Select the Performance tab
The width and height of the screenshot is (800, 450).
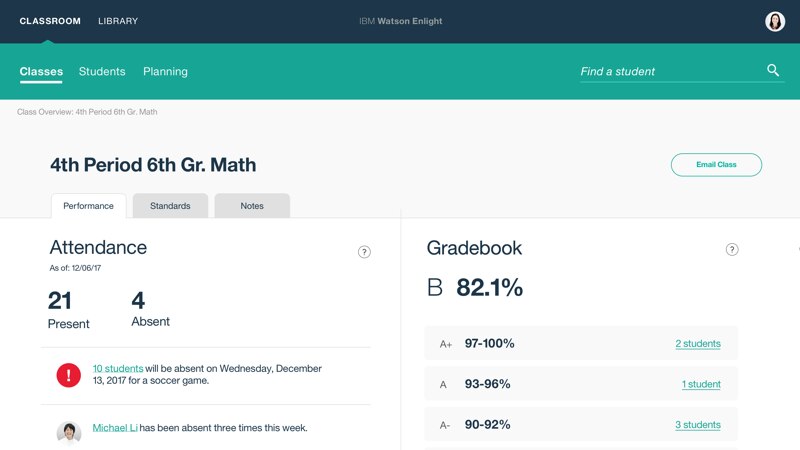point(88,206)
